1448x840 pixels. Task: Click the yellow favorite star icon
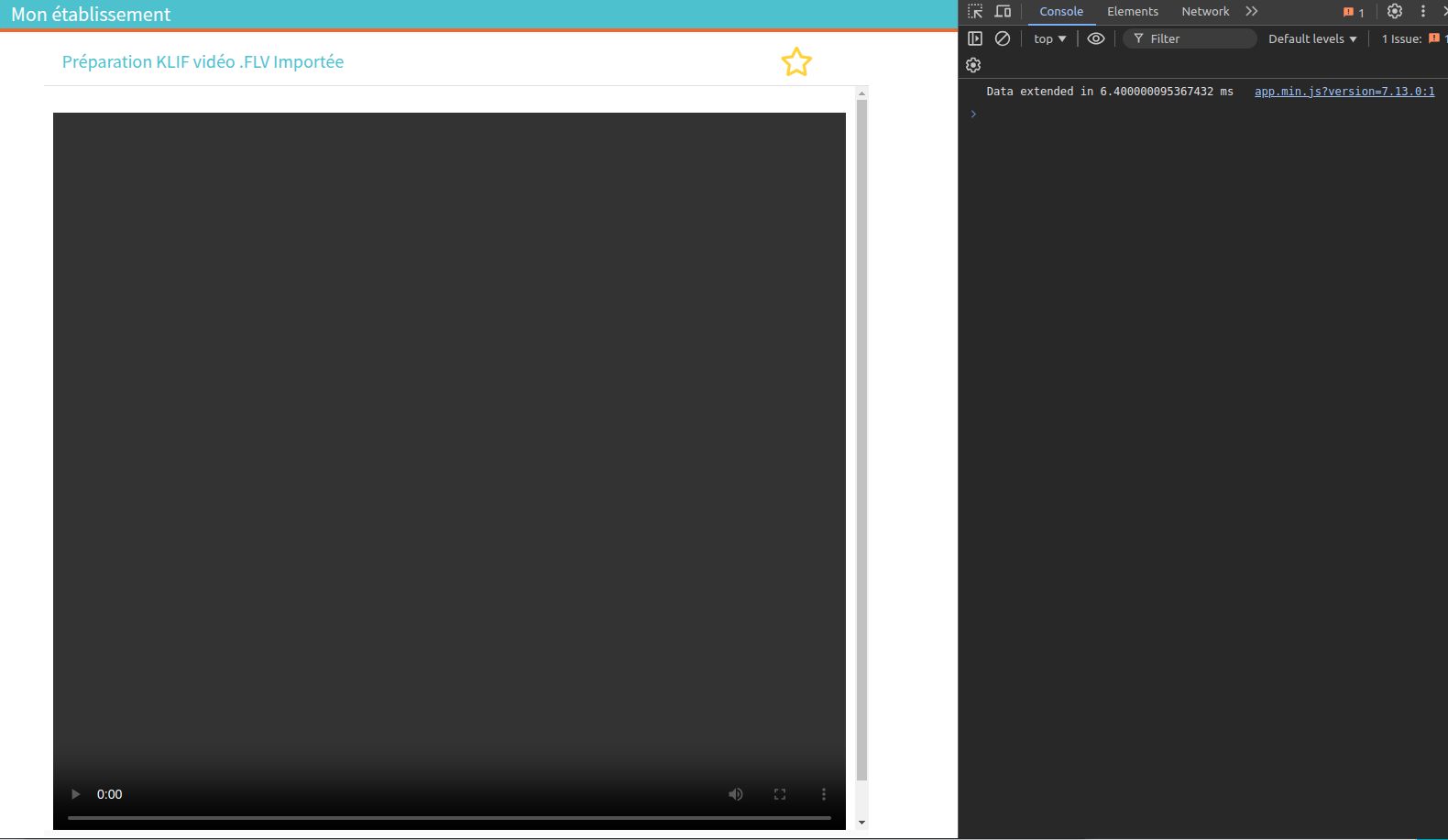[796, 62]
